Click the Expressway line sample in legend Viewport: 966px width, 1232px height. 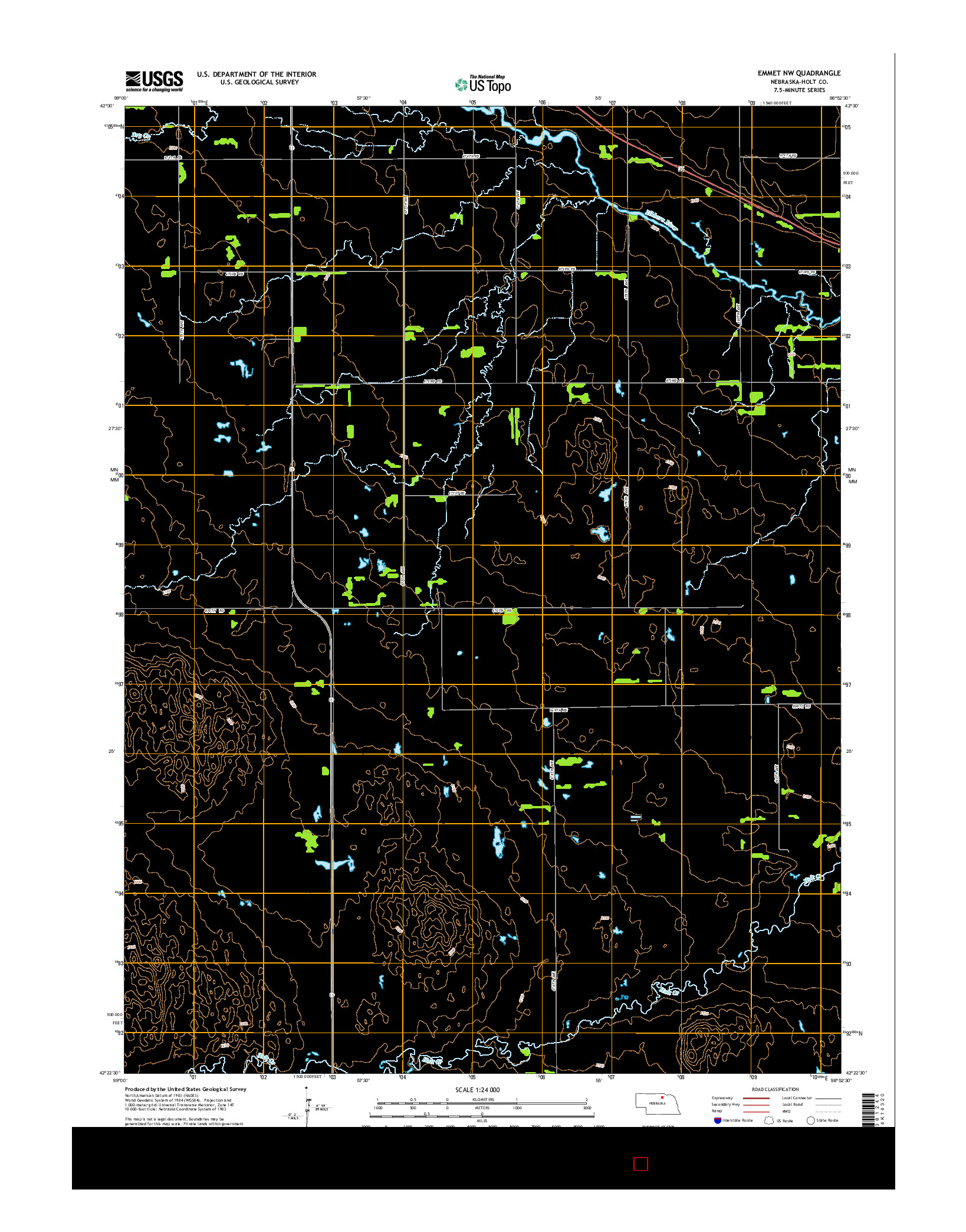(756, 1098)
